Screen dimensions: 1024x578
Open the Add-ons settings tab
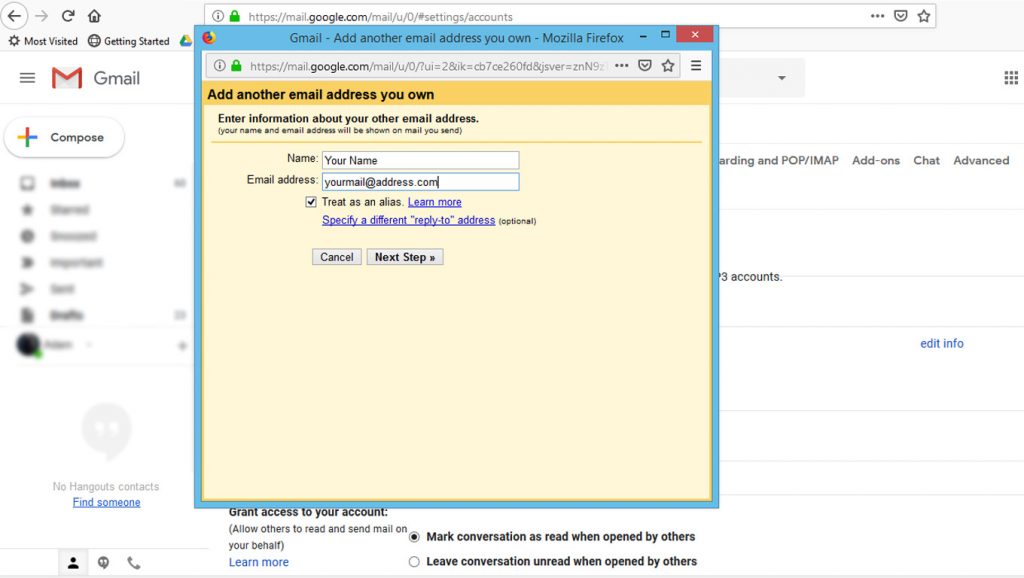pyautogui.click(x=876, y=160)
